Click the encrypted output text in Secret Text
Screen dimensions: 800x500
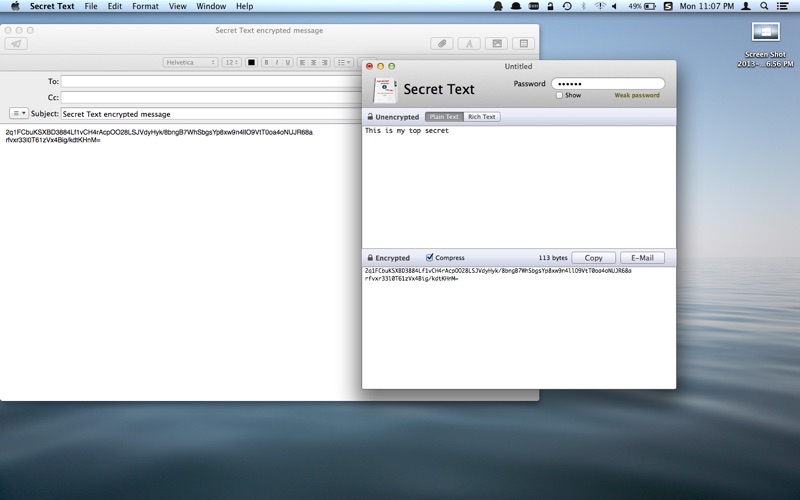click(498, 274)
